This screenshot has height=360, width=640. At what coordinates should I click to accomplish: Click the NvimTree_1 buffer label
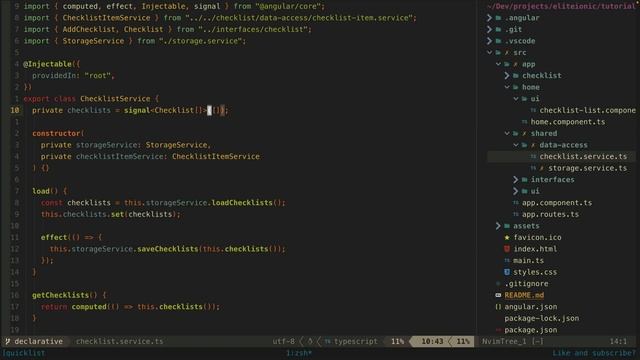click(504, 341)
